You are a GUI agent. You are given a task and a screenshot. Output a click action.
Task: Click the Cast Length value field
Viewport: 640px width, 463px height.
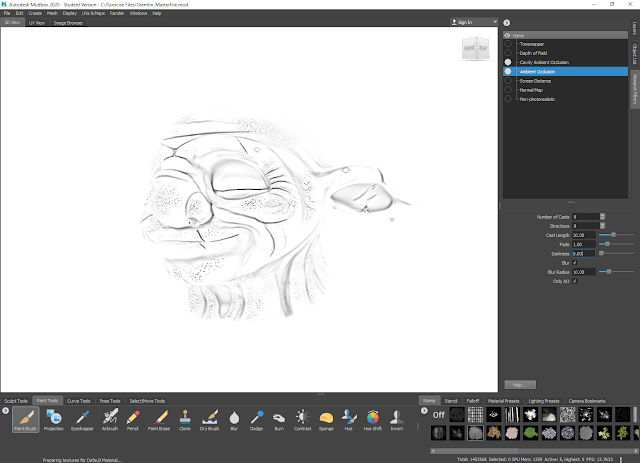click(x=584, y=235)
